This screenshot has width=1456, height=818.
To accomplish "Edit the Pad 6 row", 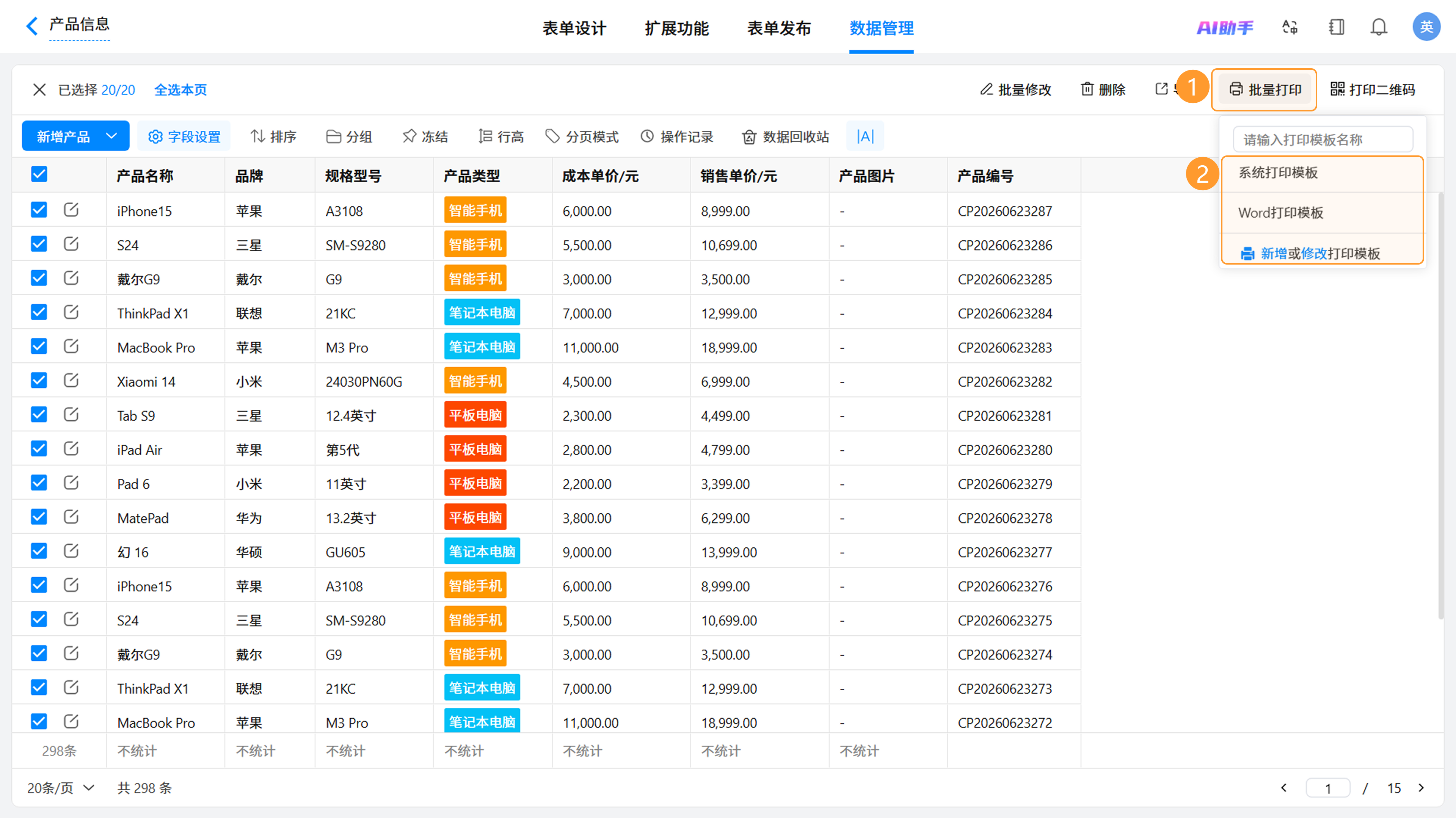I will tap(71, 483).
